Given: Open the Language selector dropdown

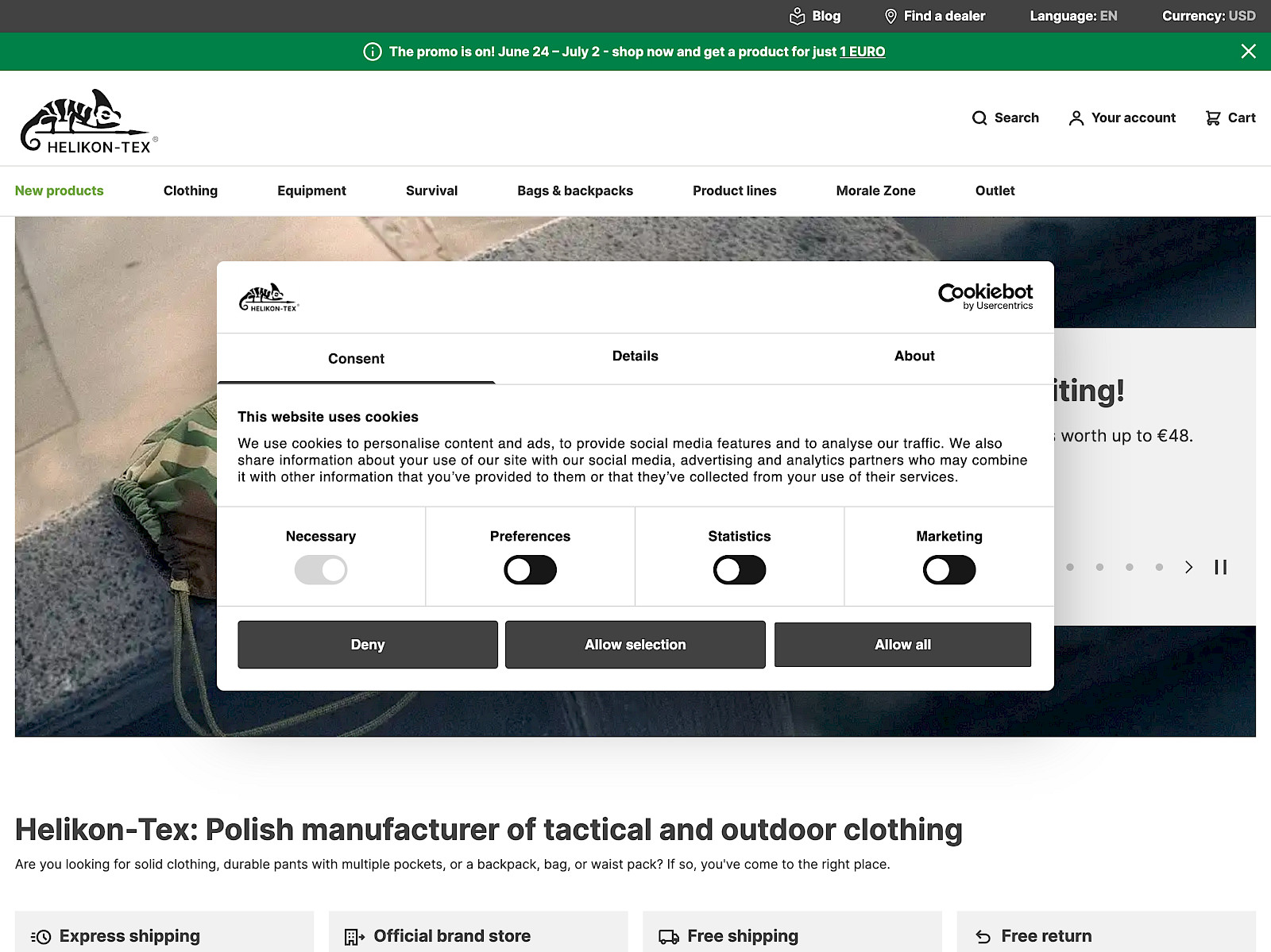Looking at the screenshot, I should pos(1073,16).
